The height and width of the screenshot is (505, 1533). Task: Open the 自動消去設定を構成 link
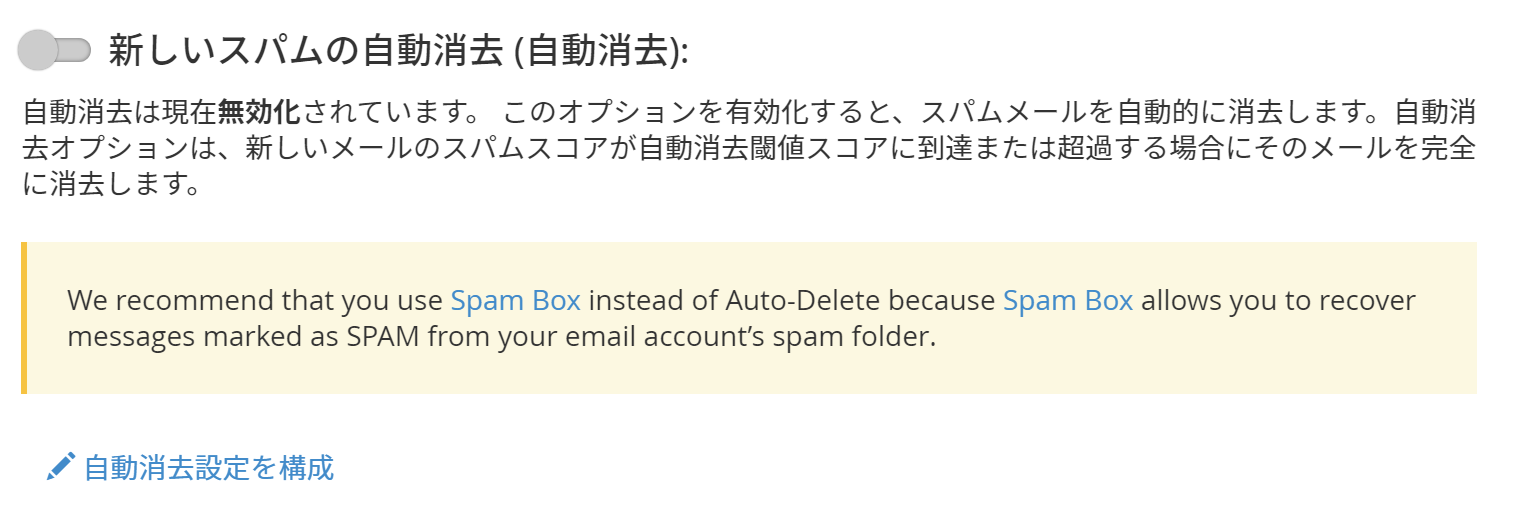pyautogui.click(x=208, y=467)
